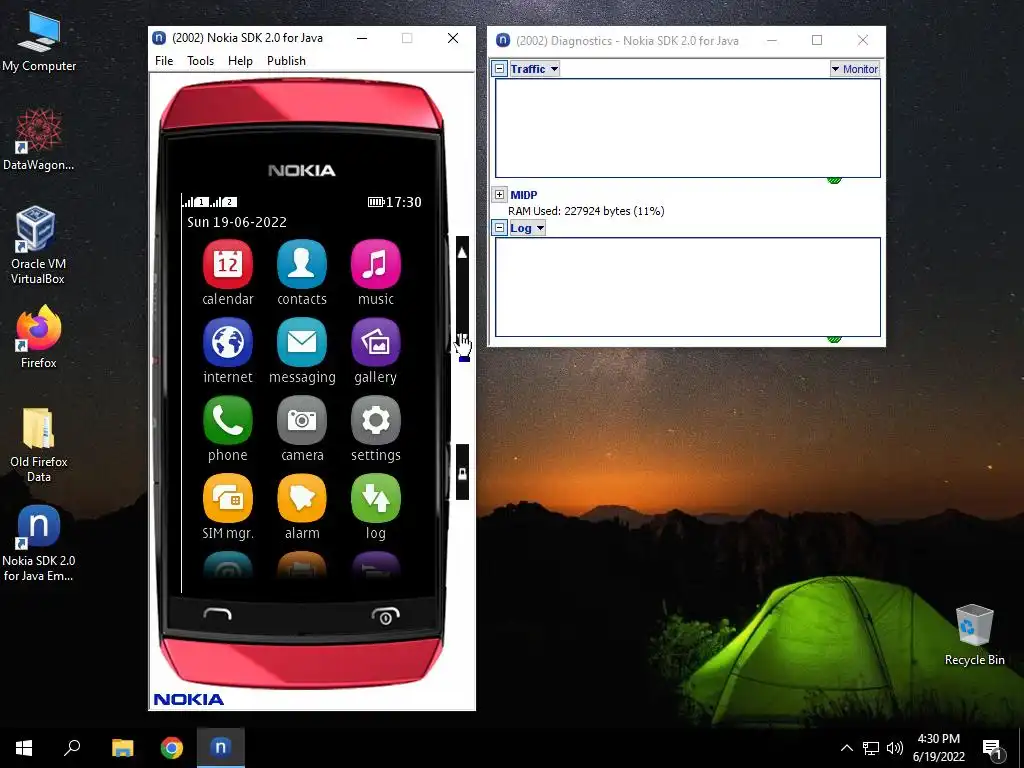The image size is (1024, 768).
Task: Open the Monitor dropdown
Action: [855, 69]
